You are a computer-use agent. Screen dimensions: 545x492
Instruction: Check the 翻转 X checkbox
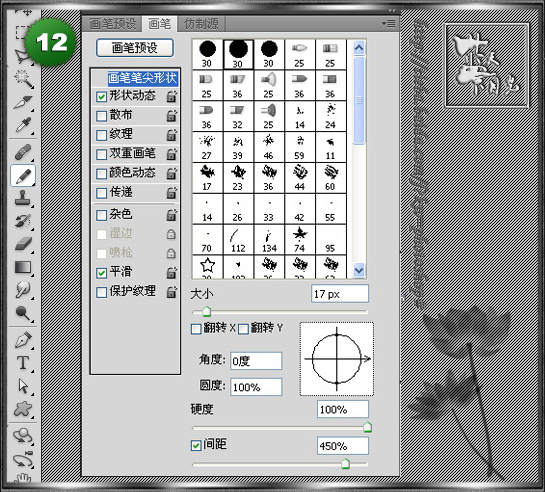[196, 329]
